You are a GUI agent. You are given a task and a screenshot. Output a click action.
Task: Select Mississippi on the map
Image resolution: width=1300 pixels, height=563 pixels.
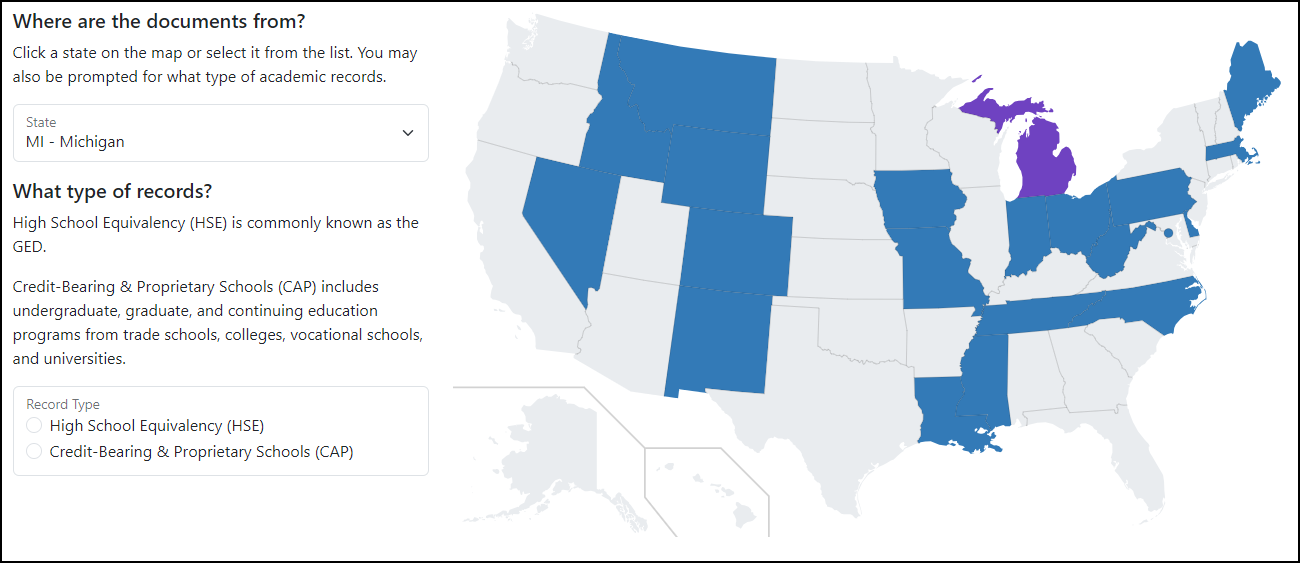[985, 380]
